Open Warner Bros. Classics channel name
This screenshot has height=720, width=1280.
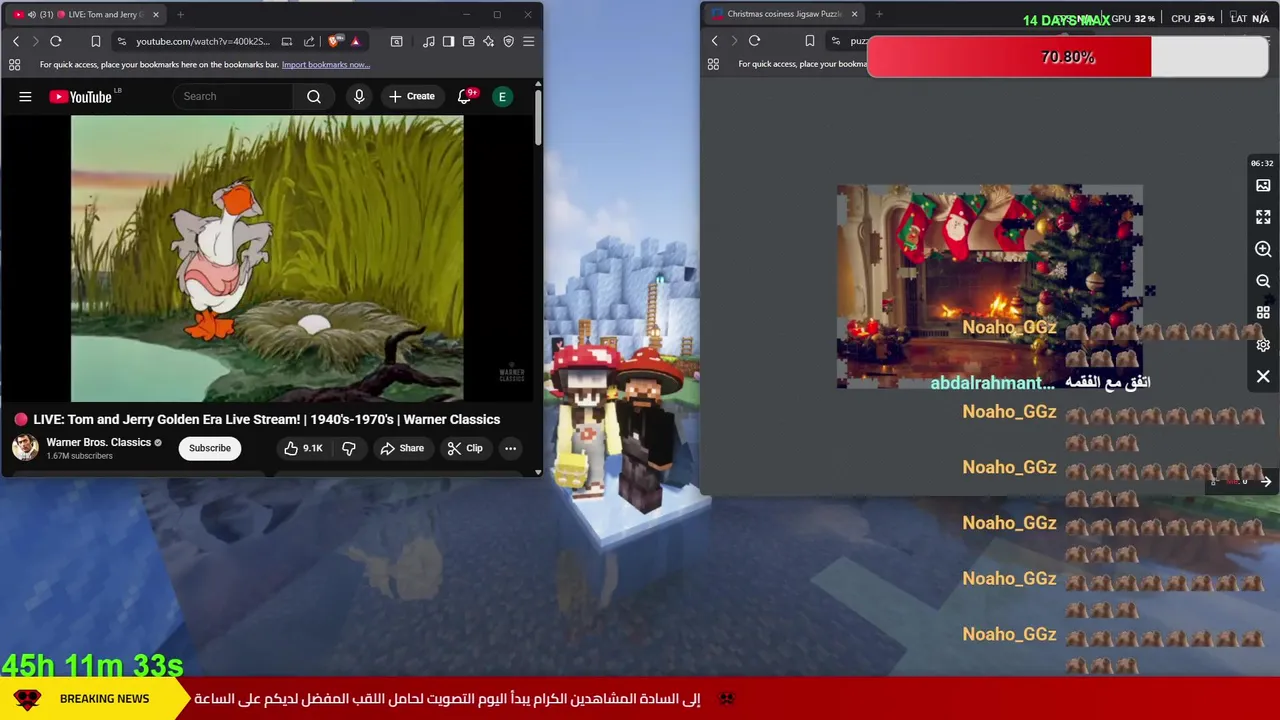click(98, 442)
